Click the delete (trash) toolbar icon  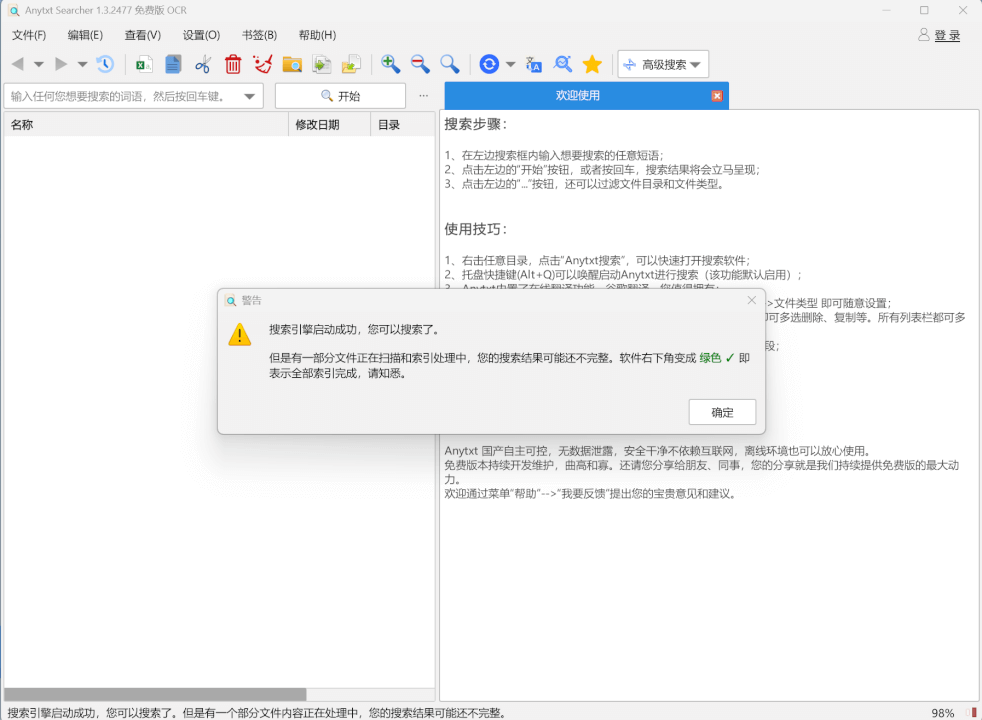point(231,63)
